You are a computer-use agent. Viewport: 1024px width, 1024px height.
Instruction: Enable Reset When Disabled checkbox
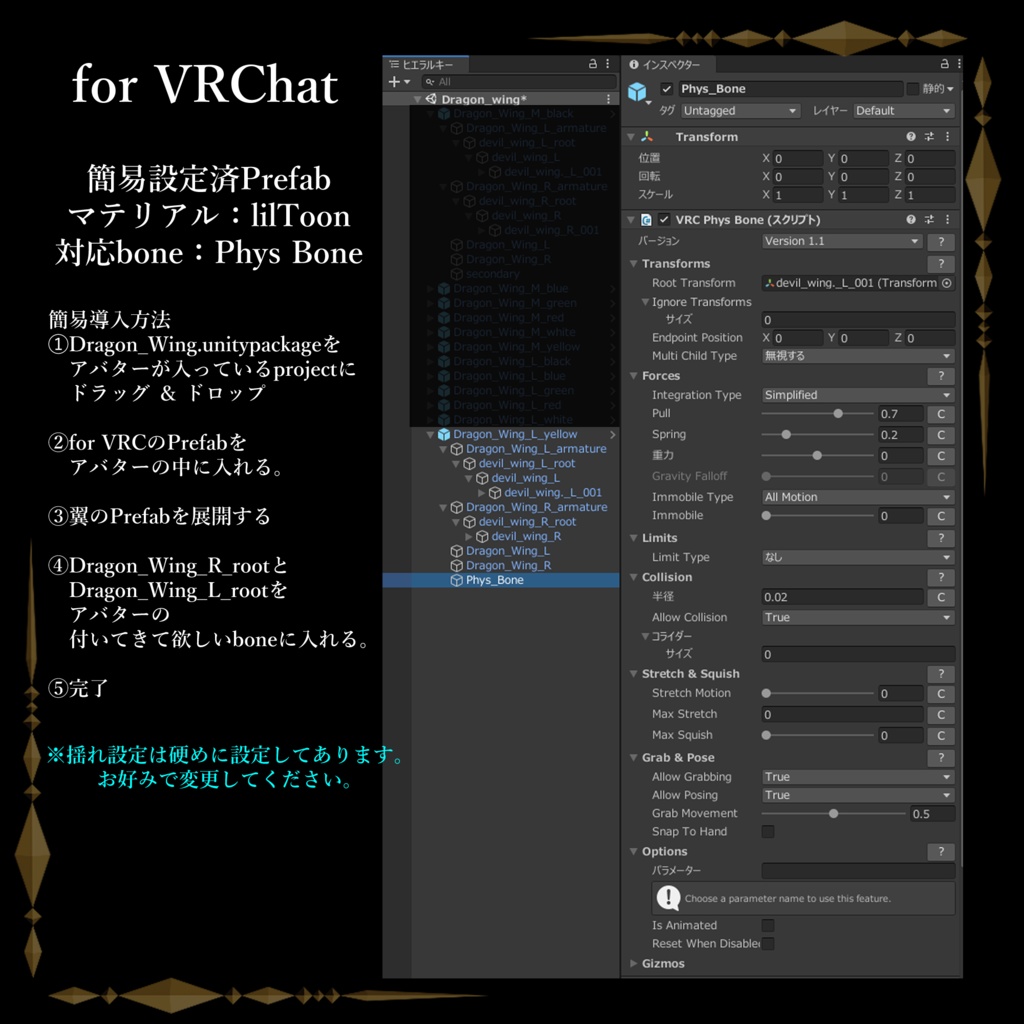coord(768,944)
